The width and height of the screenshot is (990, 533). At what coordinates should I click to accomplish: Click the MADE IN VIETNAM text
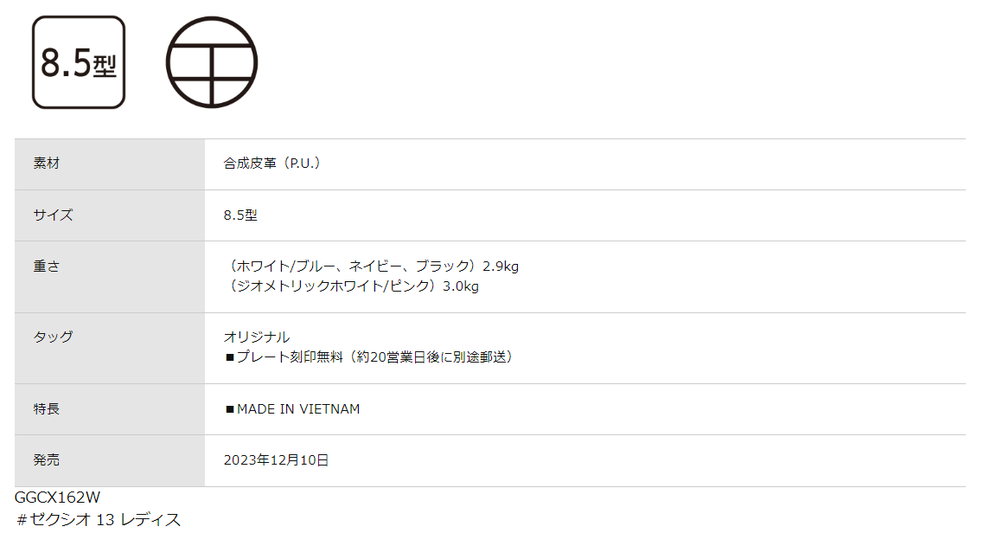pos(299,409)
